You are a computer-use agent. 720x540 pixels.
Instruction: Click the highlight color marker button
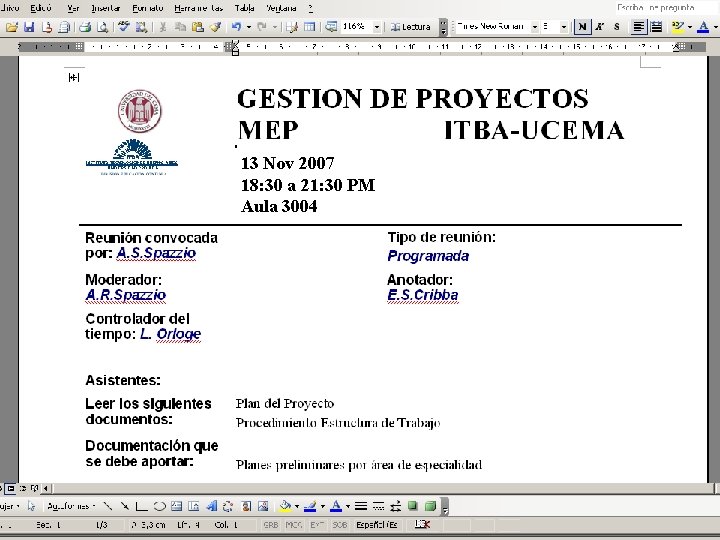coord(678,27)
